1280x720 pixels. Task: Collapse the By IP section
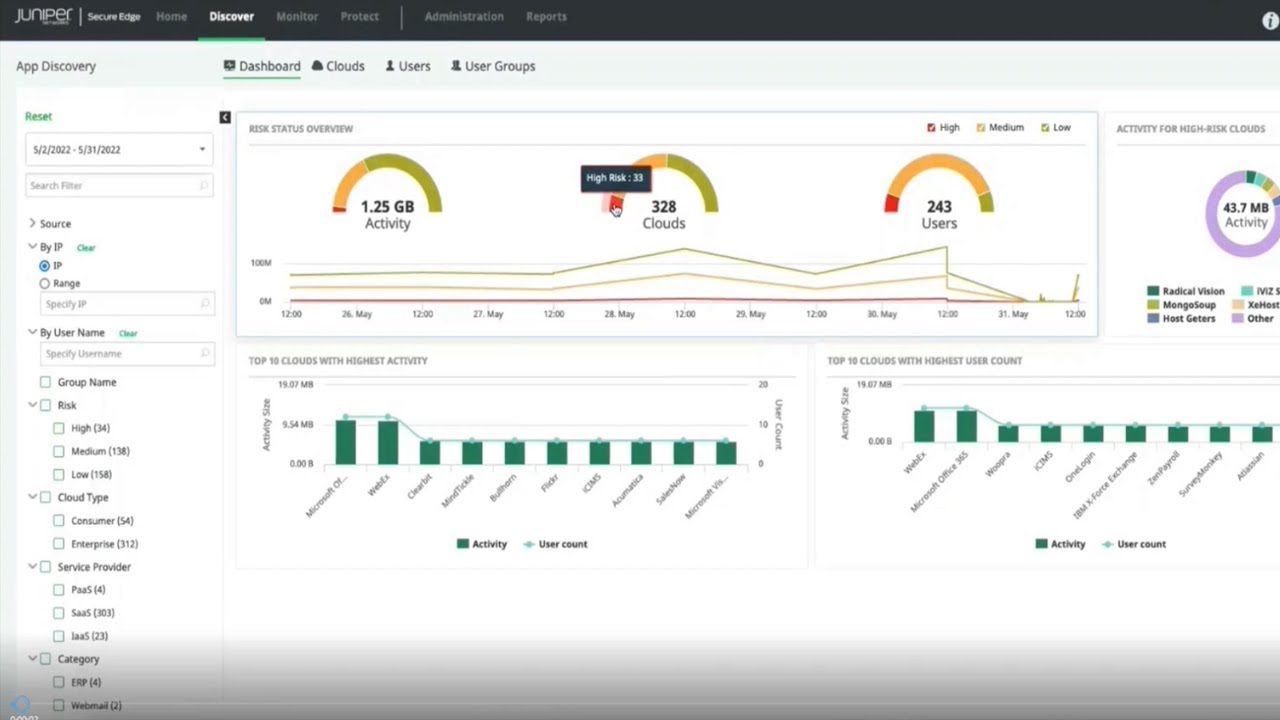(x=32, y=247)
